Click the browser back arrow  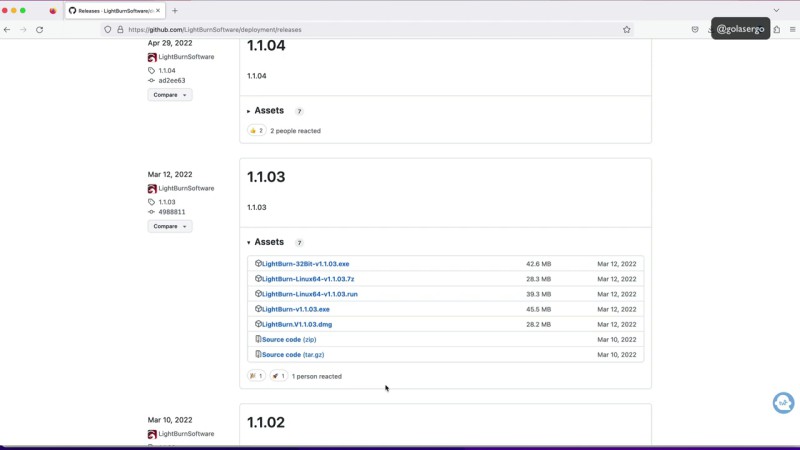point(8,30)
